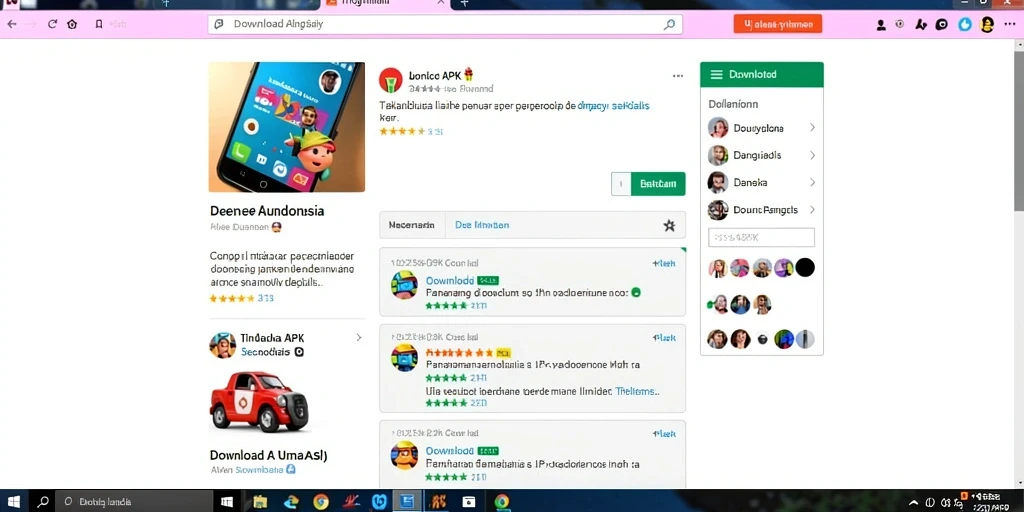The image size is (1024, 512).
Task: Open the white dropdown part beside Batcam
Action: (621, 184)
